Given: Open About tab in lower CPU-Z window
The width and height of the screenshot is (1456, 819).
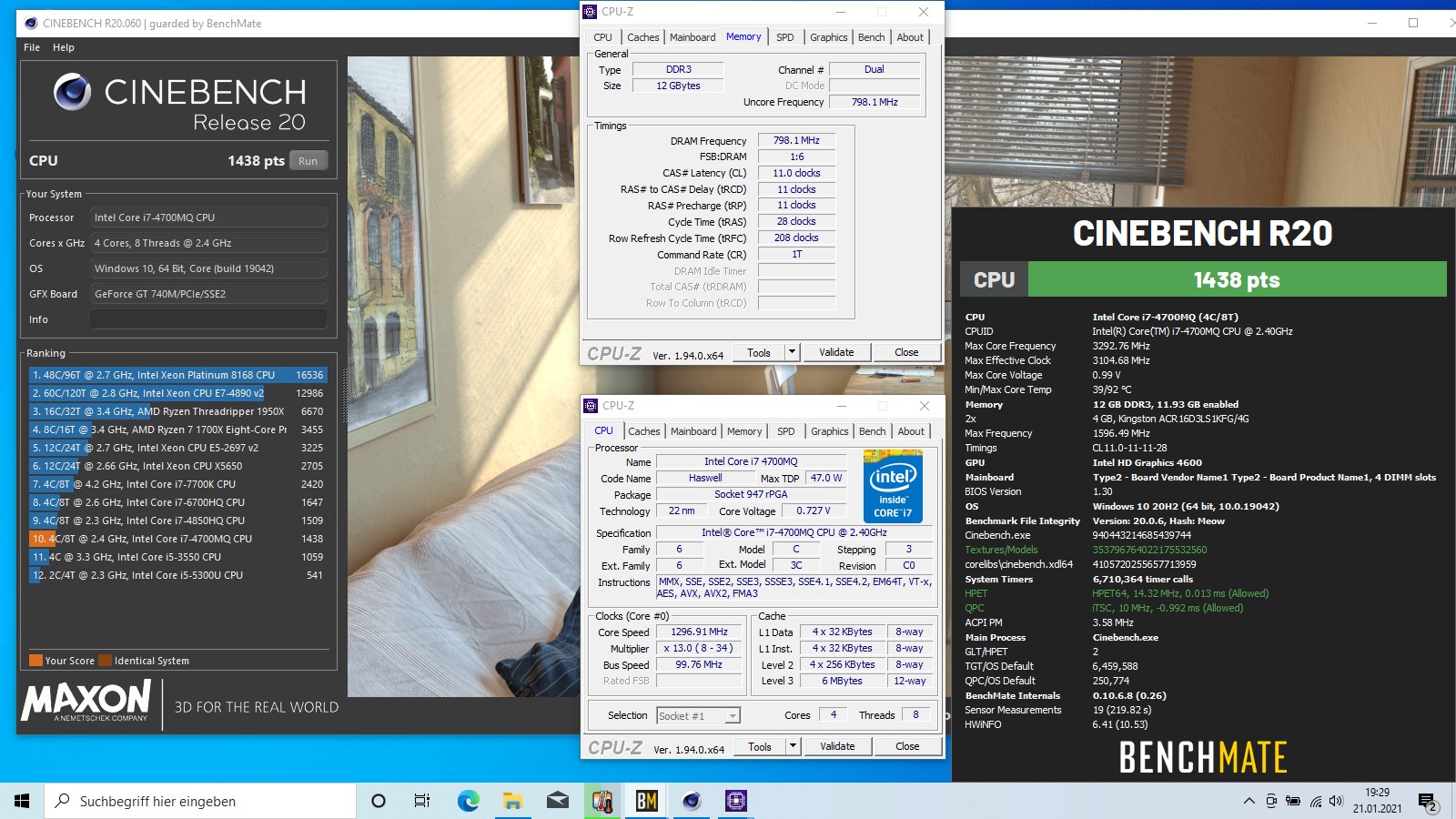Looking at the screenshot, I should coord(911,431).
